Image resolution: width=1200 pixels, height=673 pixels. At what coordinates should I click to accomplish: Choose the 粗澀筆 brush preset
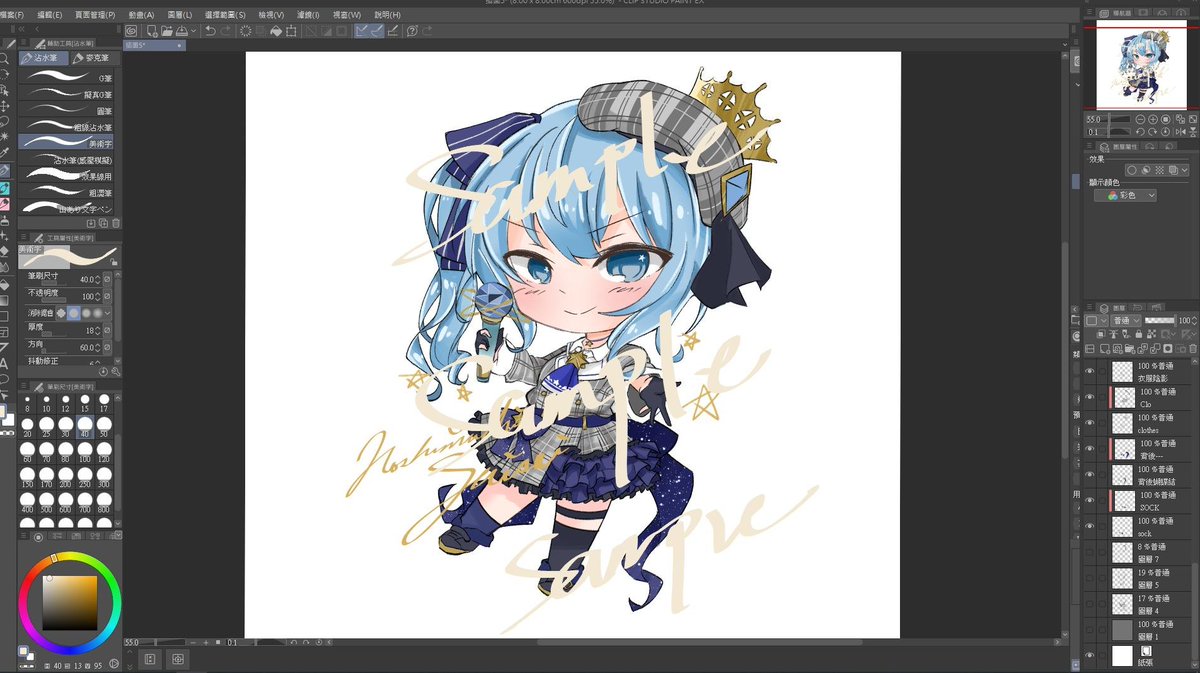(x=66, y=192)
